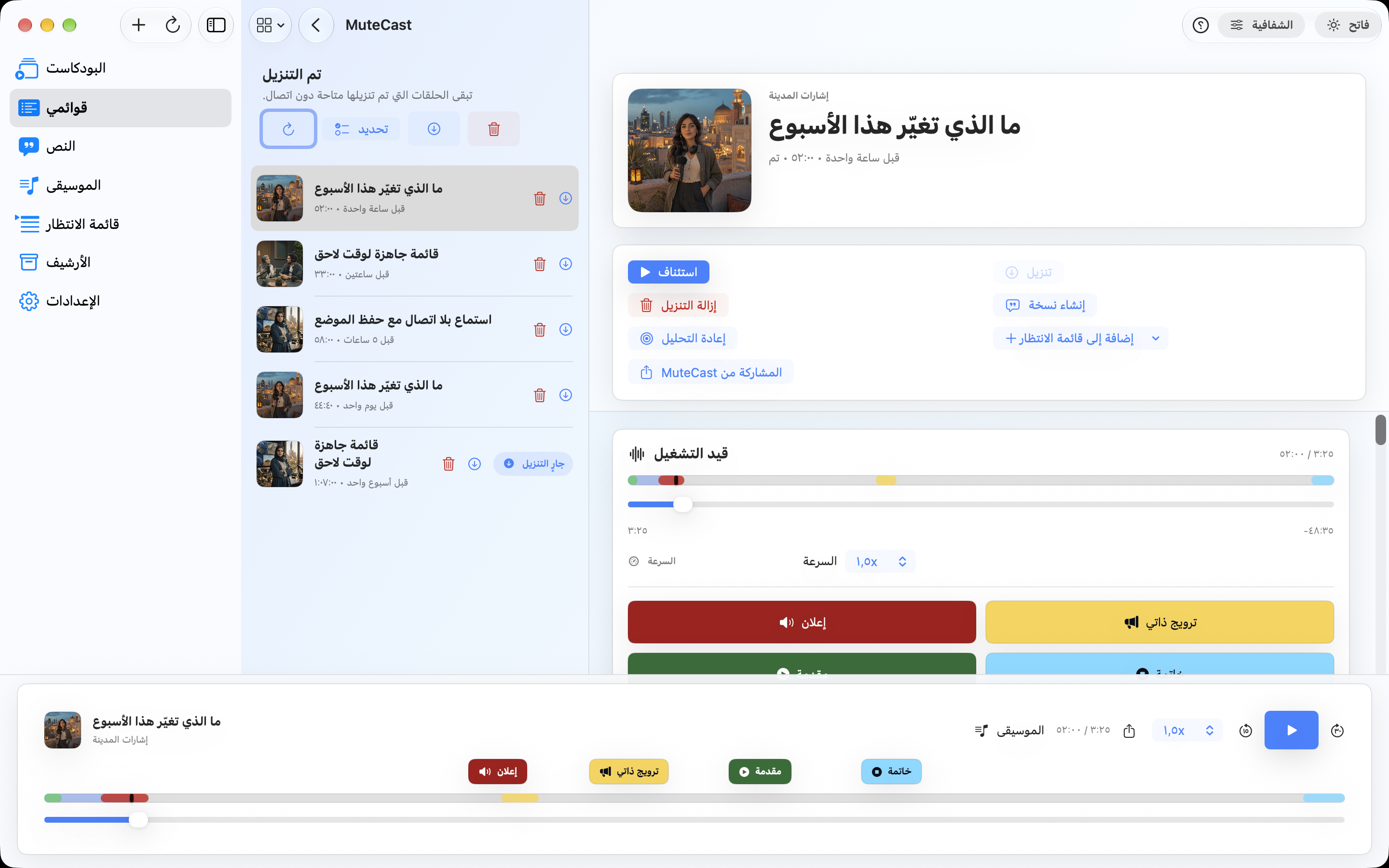Click المشاركة من MuteCast share button
The height and width of the screenshot is (868, 1389).
click(710, 372)
